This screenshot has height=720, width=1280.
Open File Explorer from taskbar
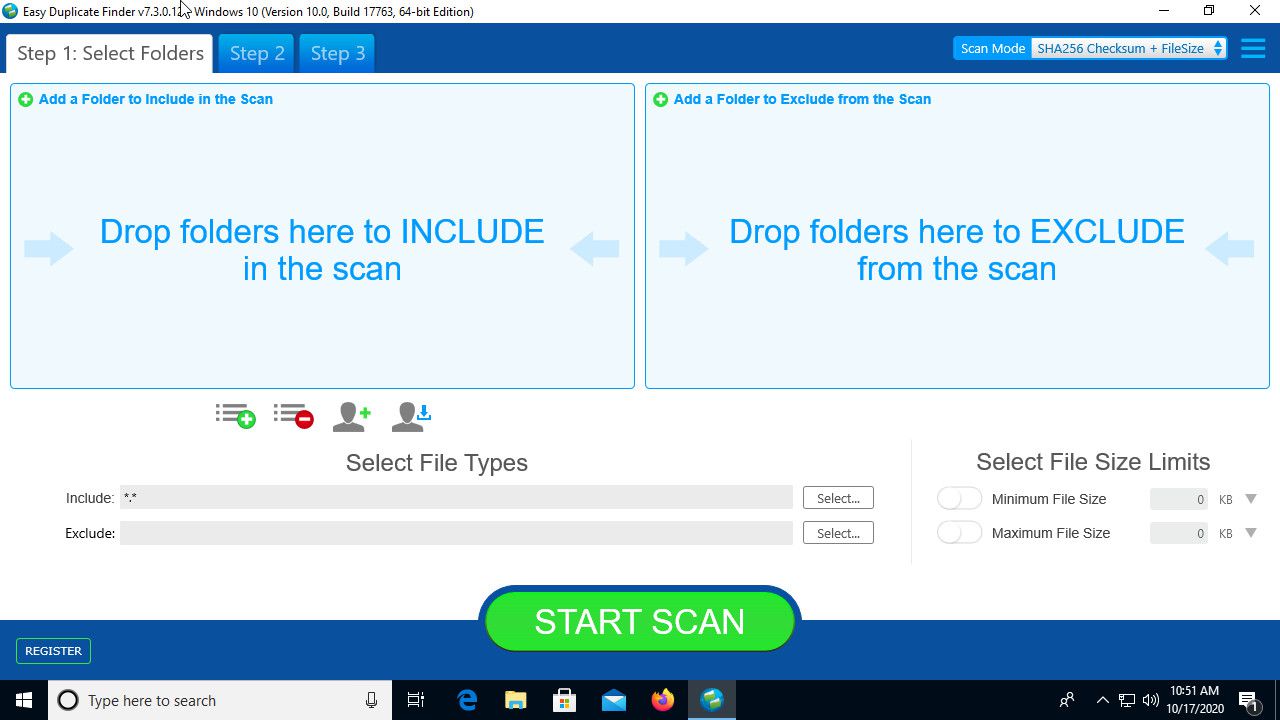point(515,700)
